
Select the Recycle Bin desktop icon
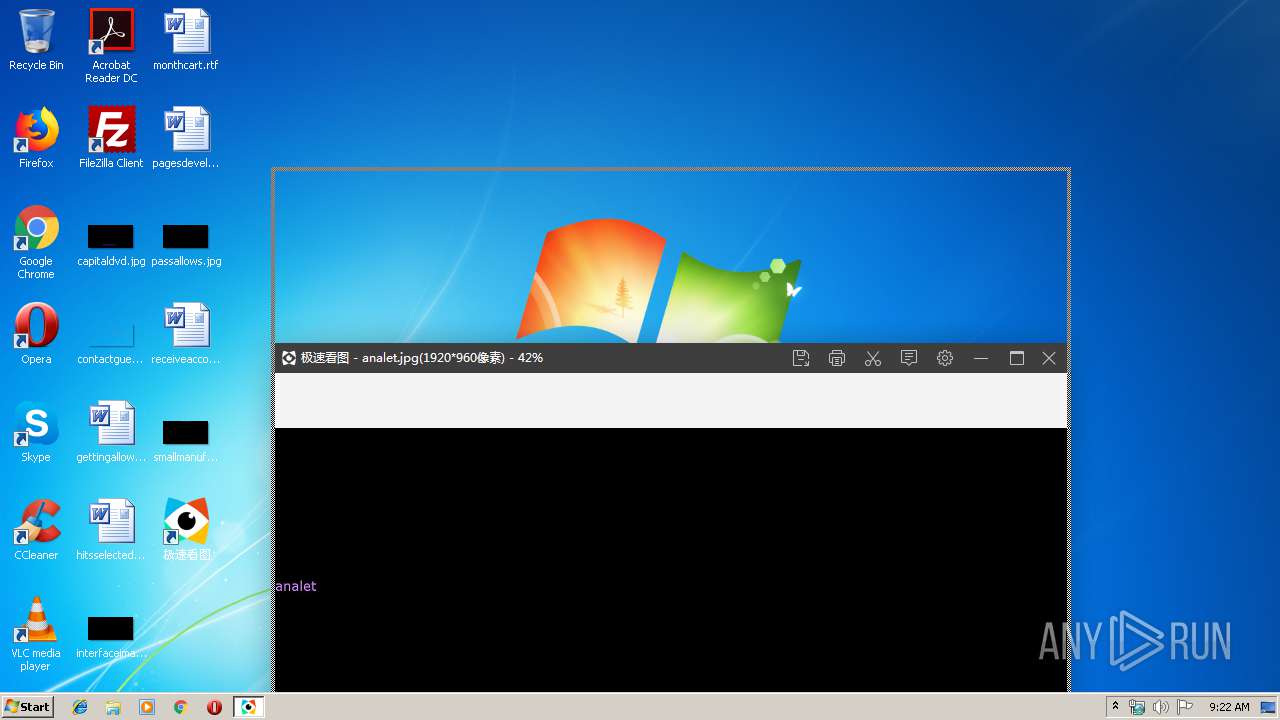(36, 40)
